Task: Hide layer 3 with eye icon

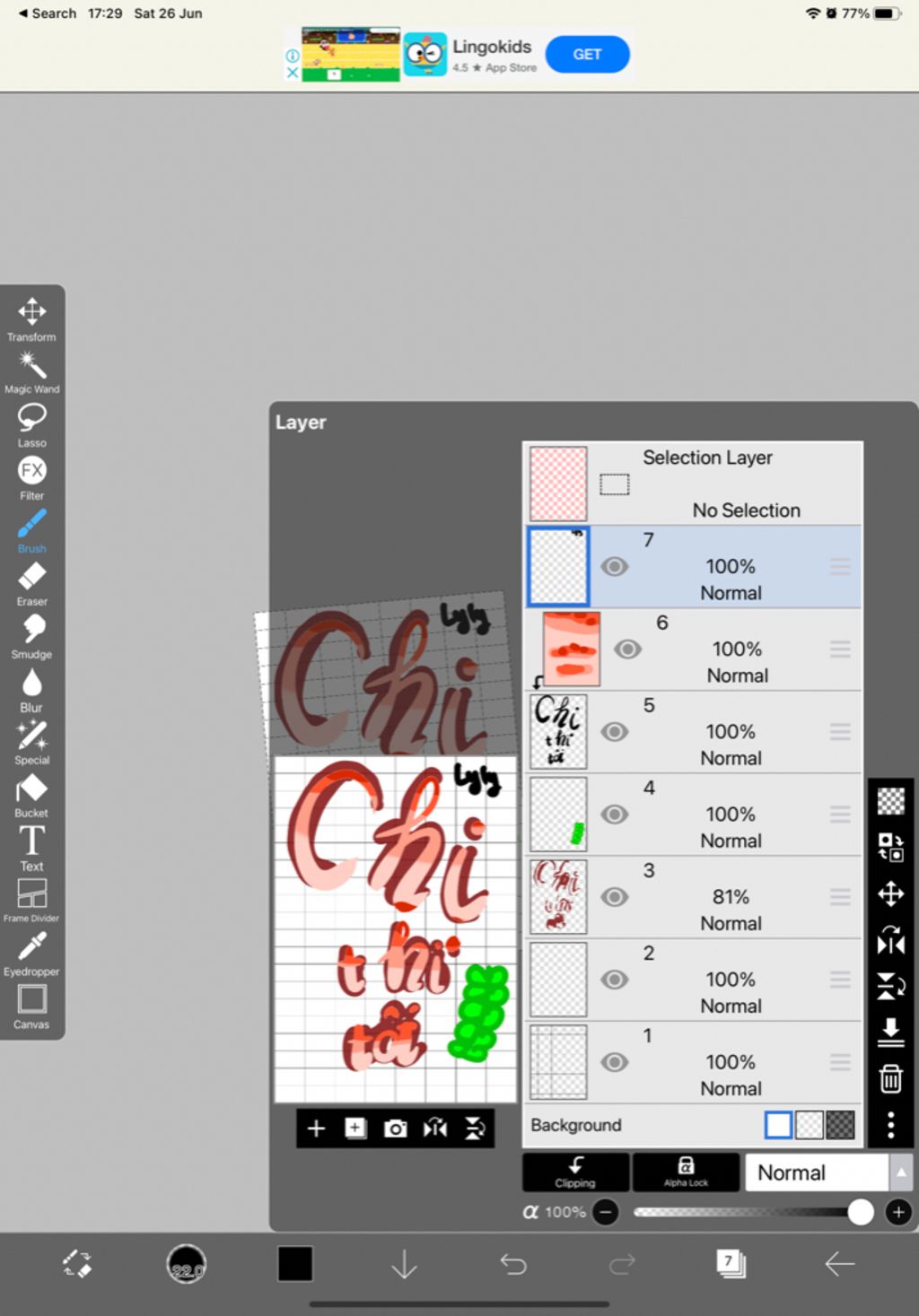Action: (x=614, y=896)
